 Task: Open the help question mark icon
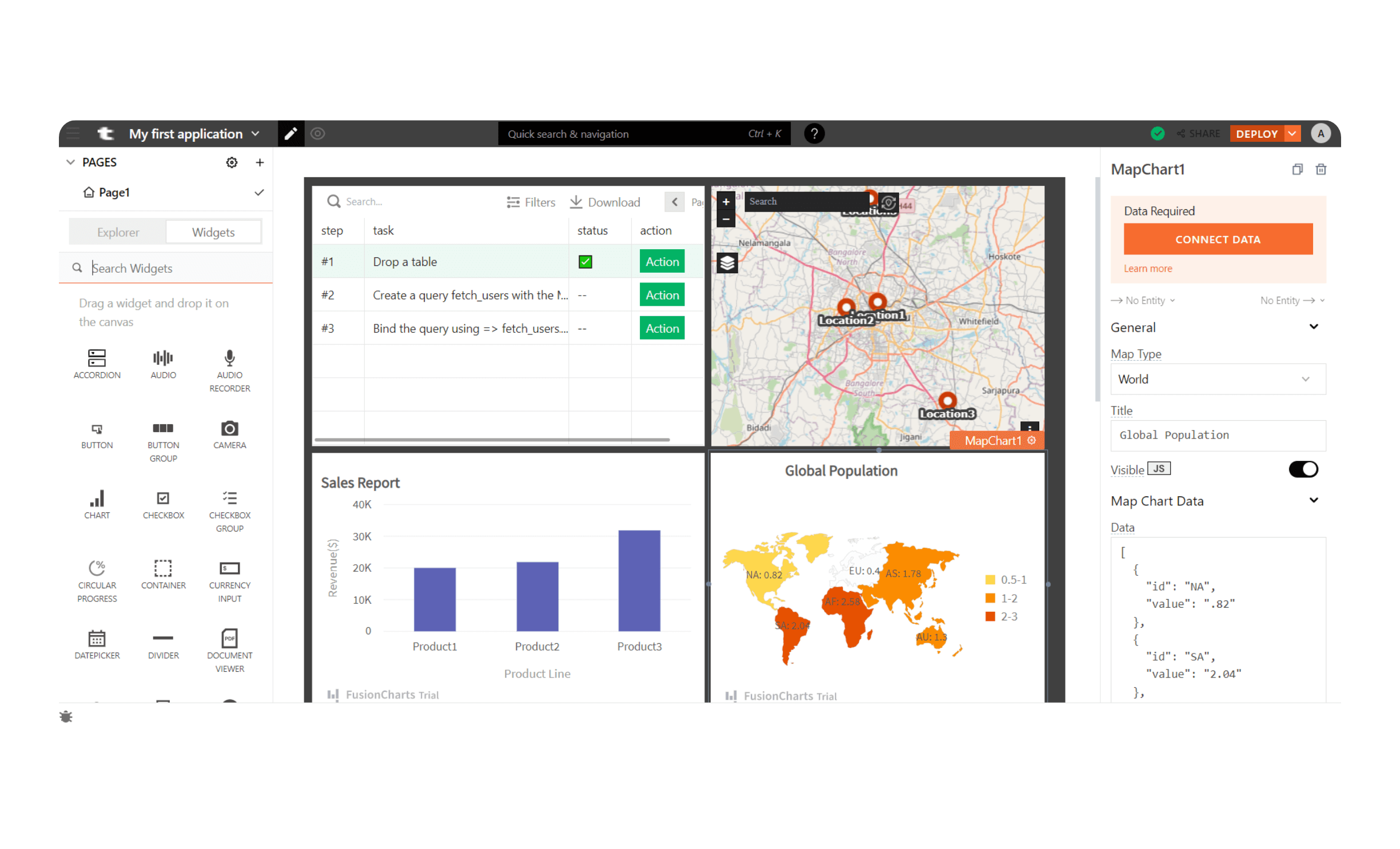coord(814,134)
